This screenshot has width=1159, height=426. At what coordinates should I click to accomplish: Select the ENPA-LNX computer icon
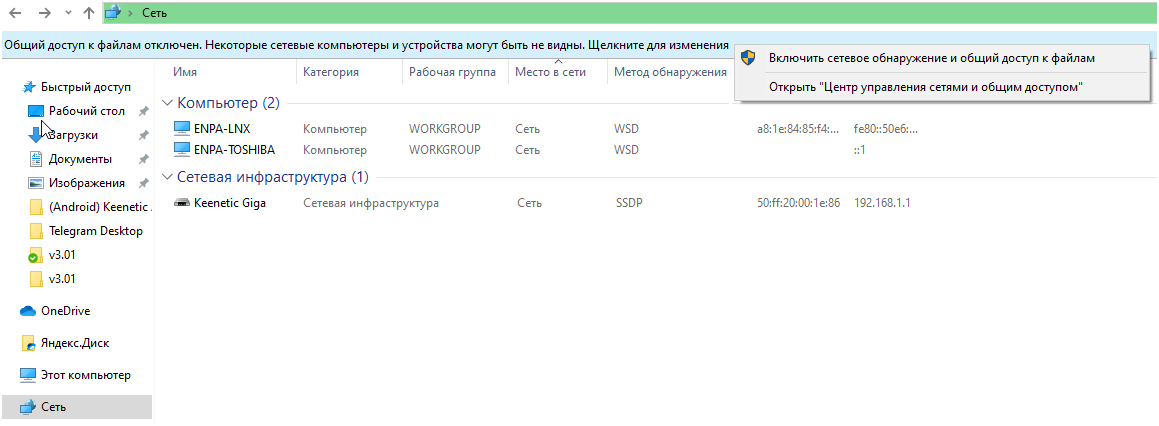point(181,128)
